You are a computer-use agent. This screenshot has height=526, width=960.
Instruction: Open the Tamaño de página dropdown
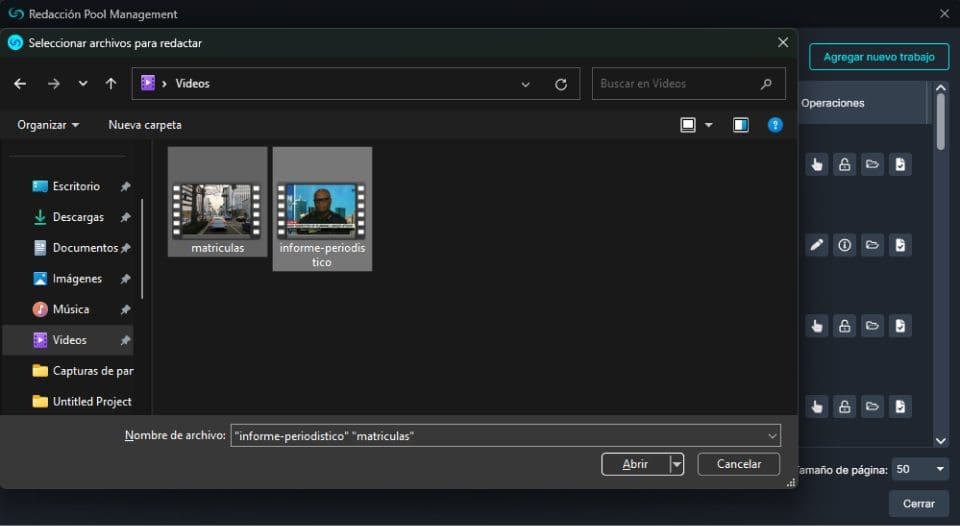[920, 469]
